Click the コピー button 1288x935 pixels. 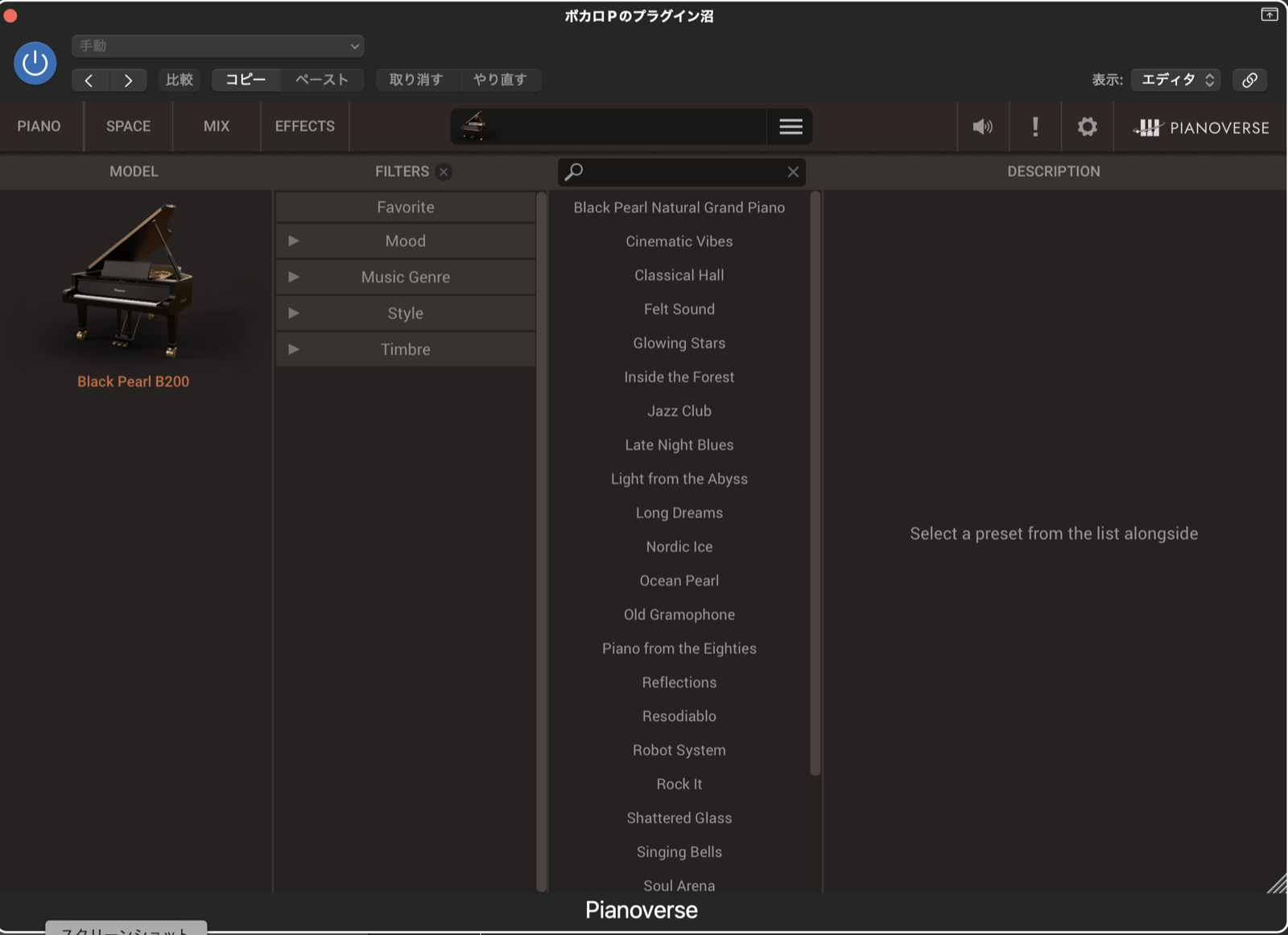(x=246, y=80)
